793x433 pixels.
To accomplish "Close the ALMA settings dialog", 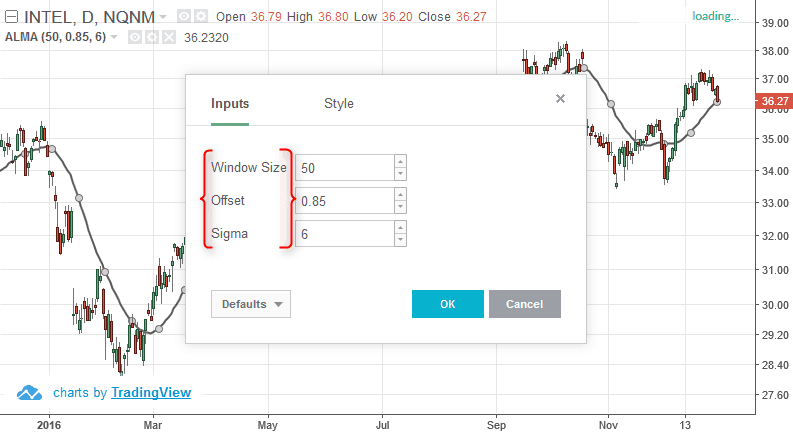I will click(x=560, y=99).
